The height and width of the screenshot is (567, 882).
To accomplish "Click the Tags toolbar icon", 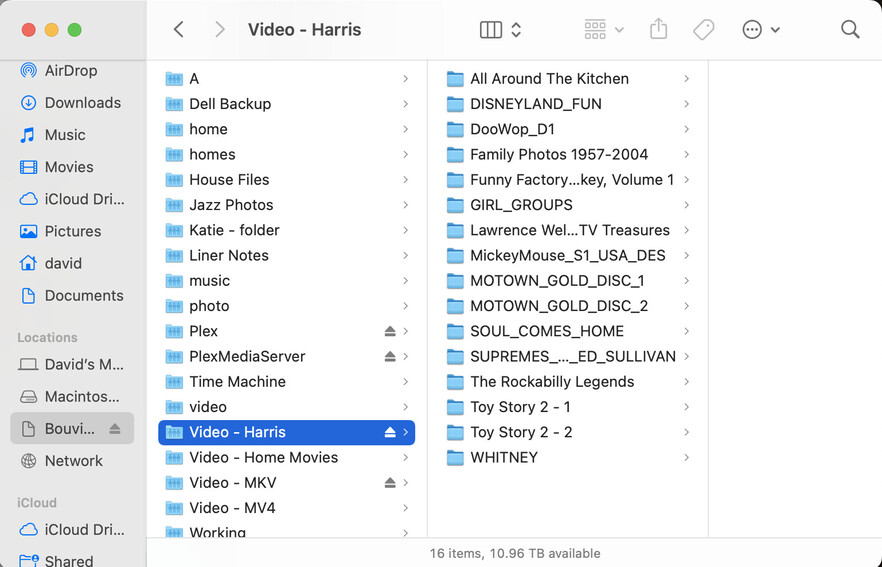I will (703, 29).
